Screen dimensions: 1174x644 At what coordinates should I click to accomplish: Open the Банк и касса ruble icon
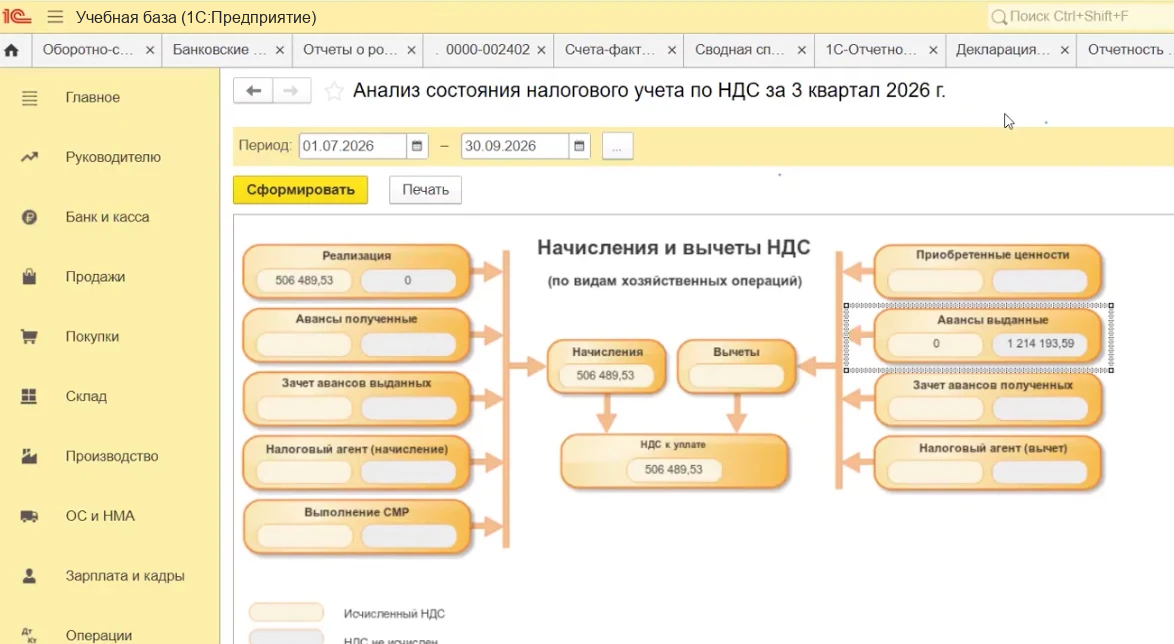tap(29, 217)
